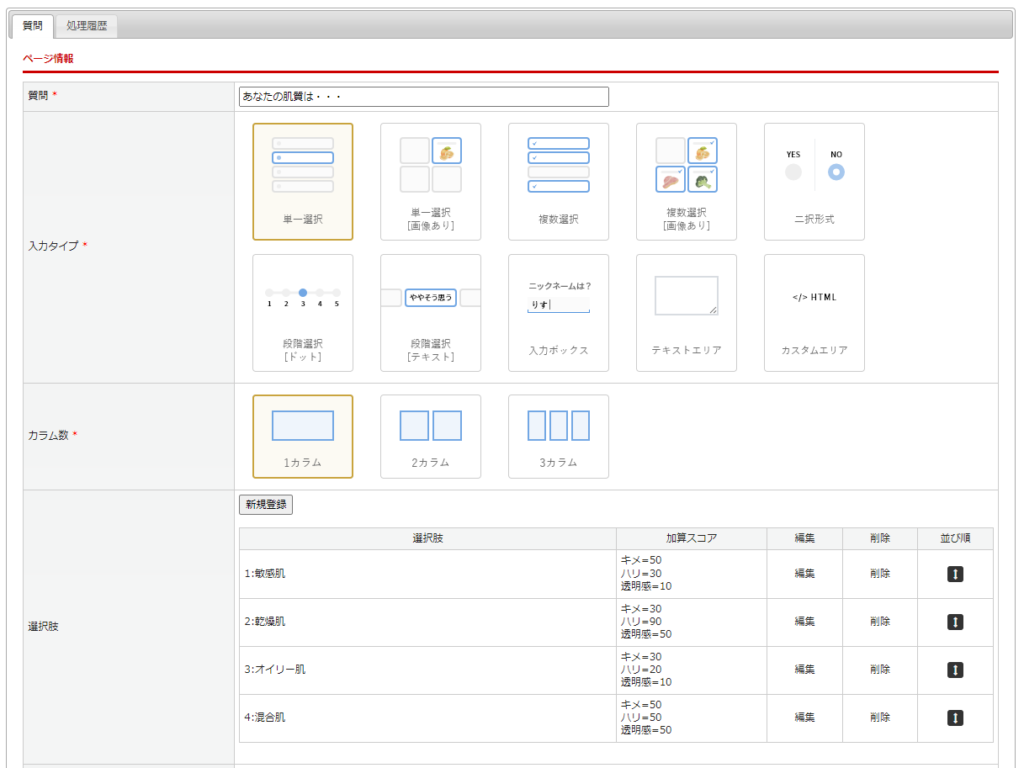Screen dimensions: 1024x768
Task: Pick the カスタムエリア HTML input type
Action: [814, 313]
